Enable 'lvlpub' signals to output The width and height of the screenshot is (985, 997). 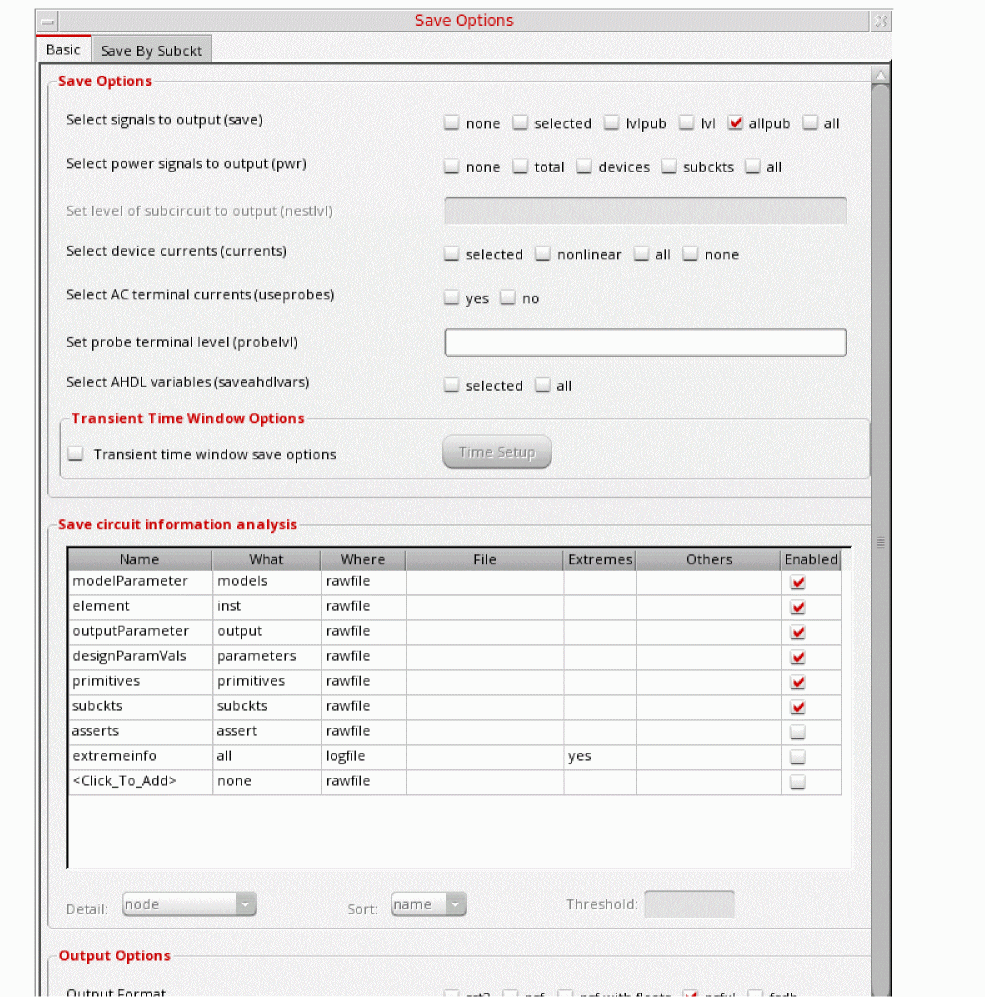(x=612, y=124)
